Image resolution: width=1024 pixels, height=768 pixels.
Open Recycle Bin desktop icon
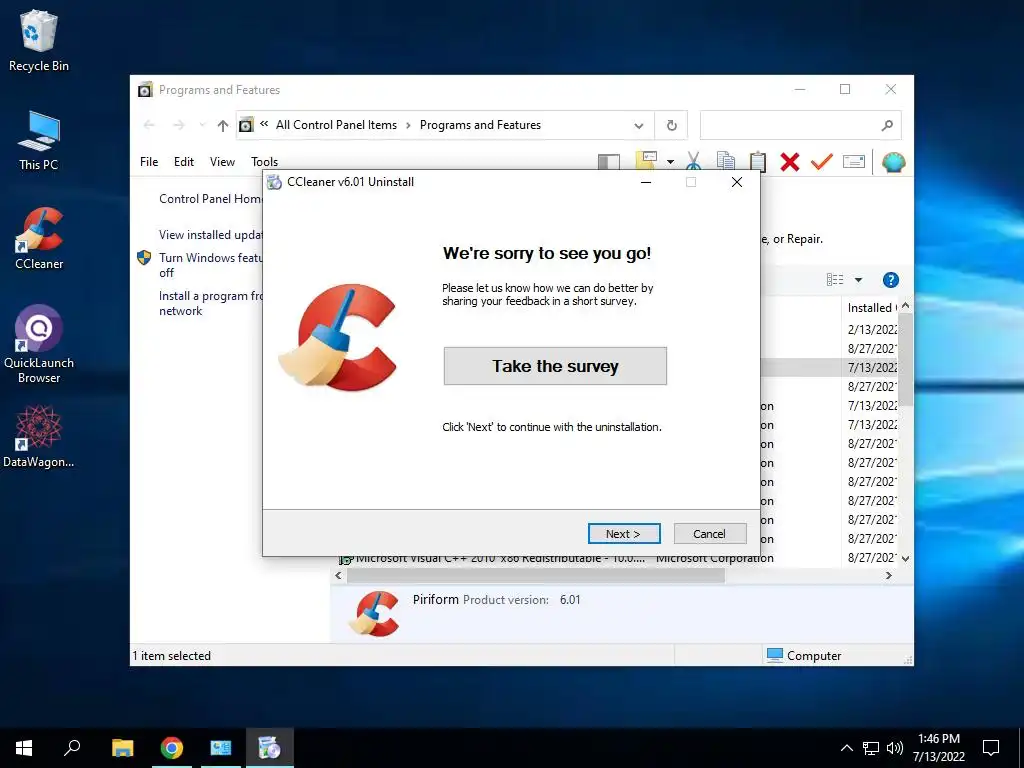point(39,40)
